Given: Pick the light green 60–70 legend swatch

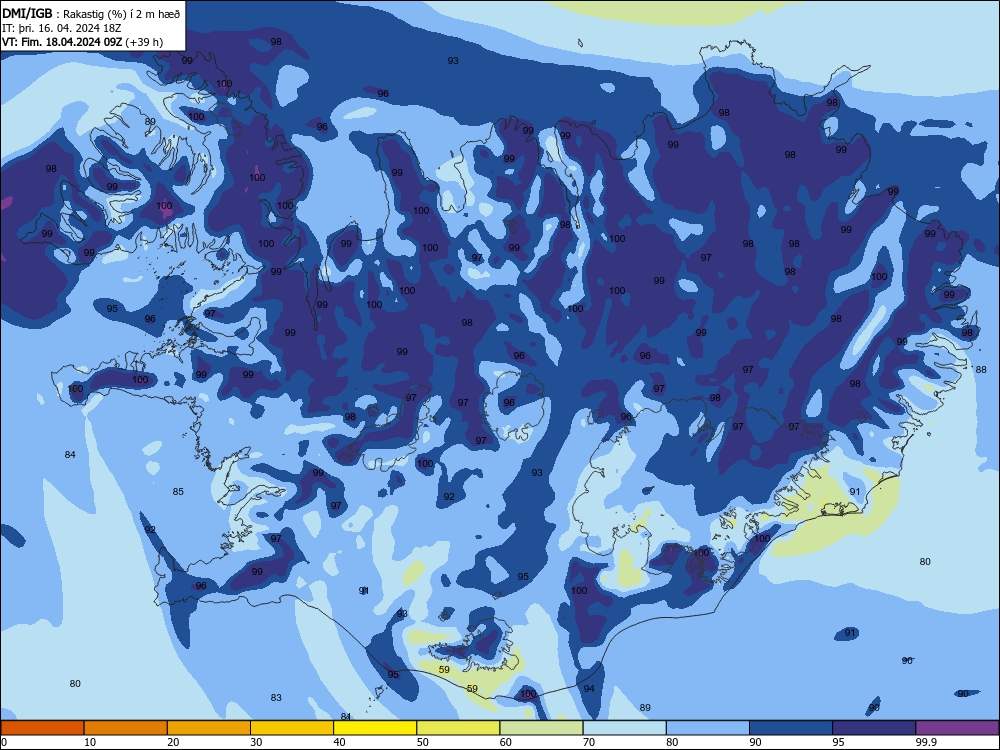Looking at the screenshot, I should point(541,728).
